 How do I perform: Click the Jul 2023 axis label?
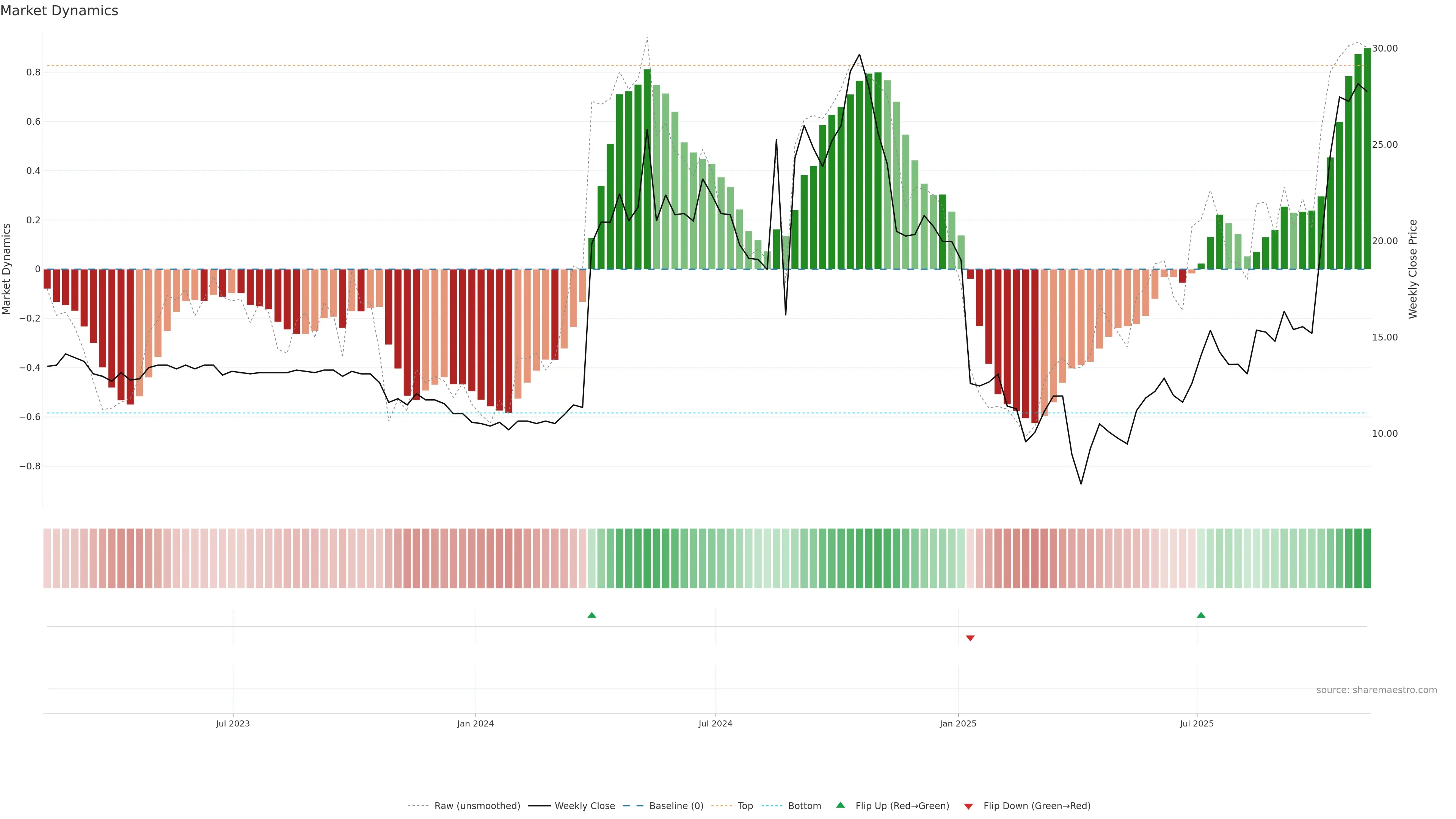(x=232, y=723)
